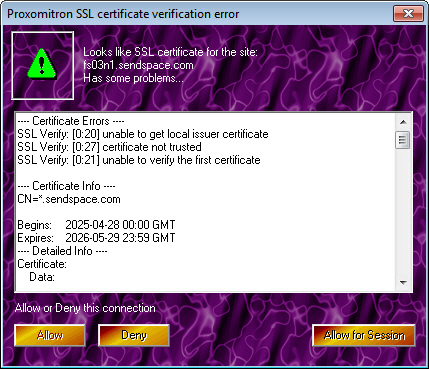Click the 'Certificate Errors' header line
Viewport: 429px width, 369px height.
point(71,121)
